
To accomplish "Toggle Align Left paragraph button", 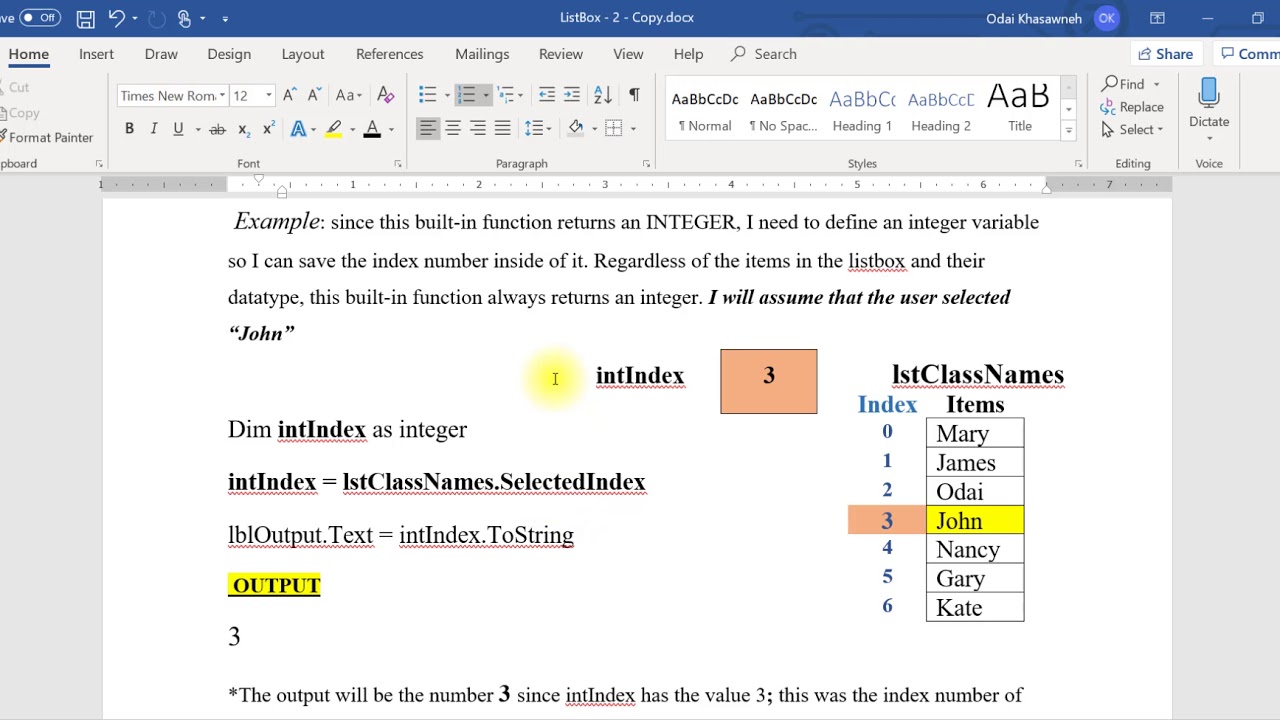I will (428, 128).
